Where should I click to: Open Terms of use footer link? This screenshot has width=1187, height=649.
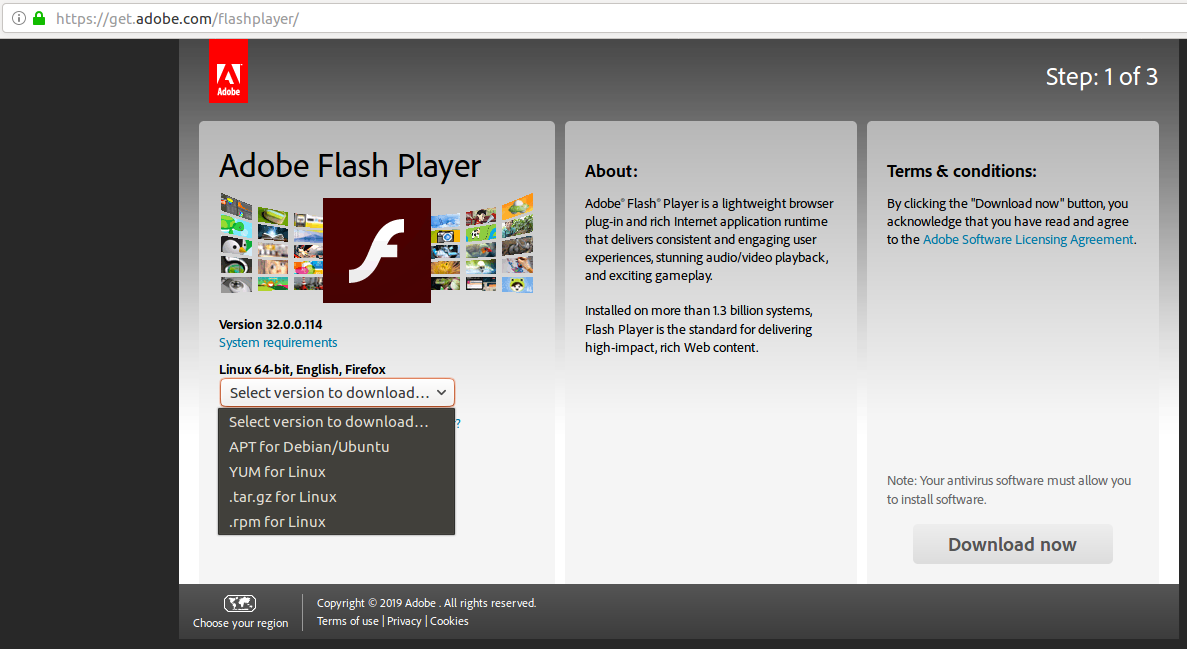pos(347,621)
